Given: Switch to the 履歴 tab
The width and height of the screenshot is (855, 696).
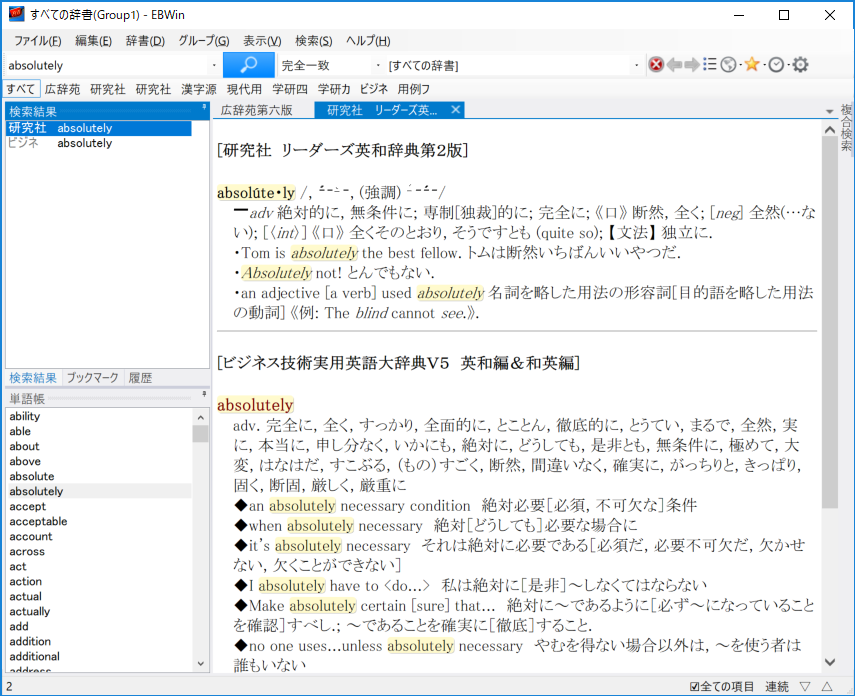Looking at the screenshot, I should (140, 378).
